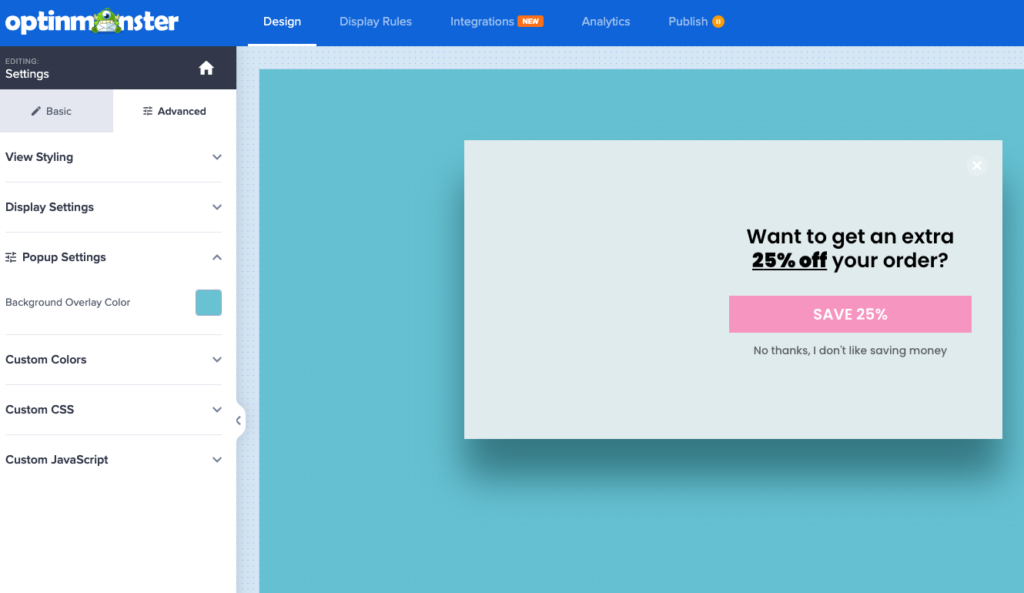Click the pink SAVE 25% button

pos(850,314)
